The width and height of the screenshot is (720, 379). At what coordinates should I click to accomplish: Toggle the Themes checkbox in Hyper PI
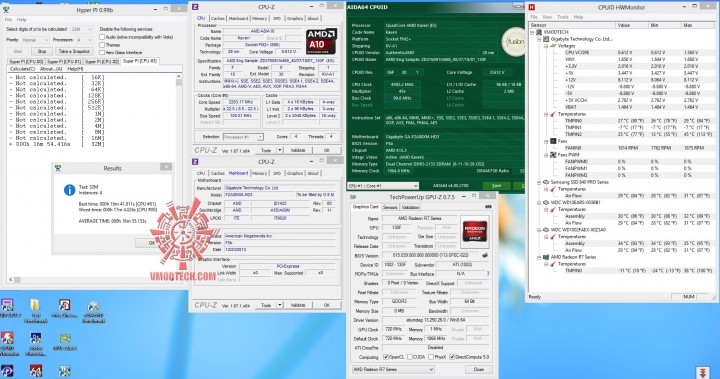(102, 45)
